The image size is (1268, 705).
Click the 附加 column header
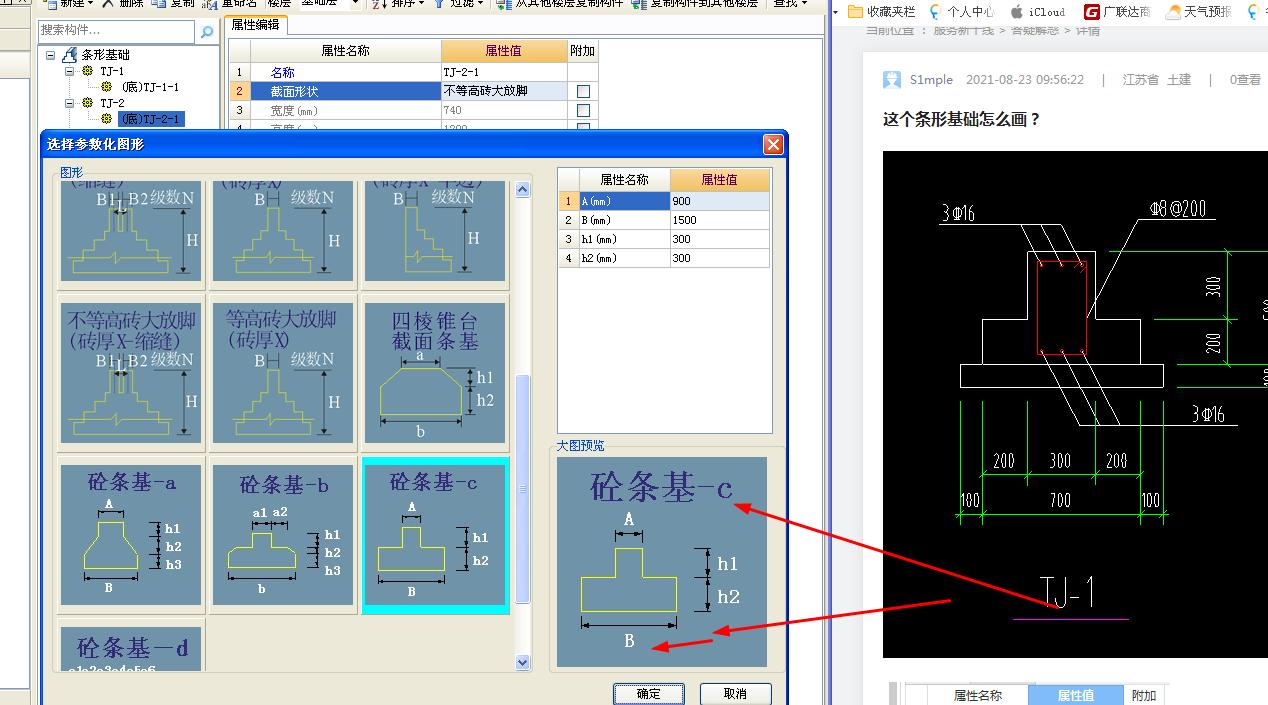(x=583, y=51)
